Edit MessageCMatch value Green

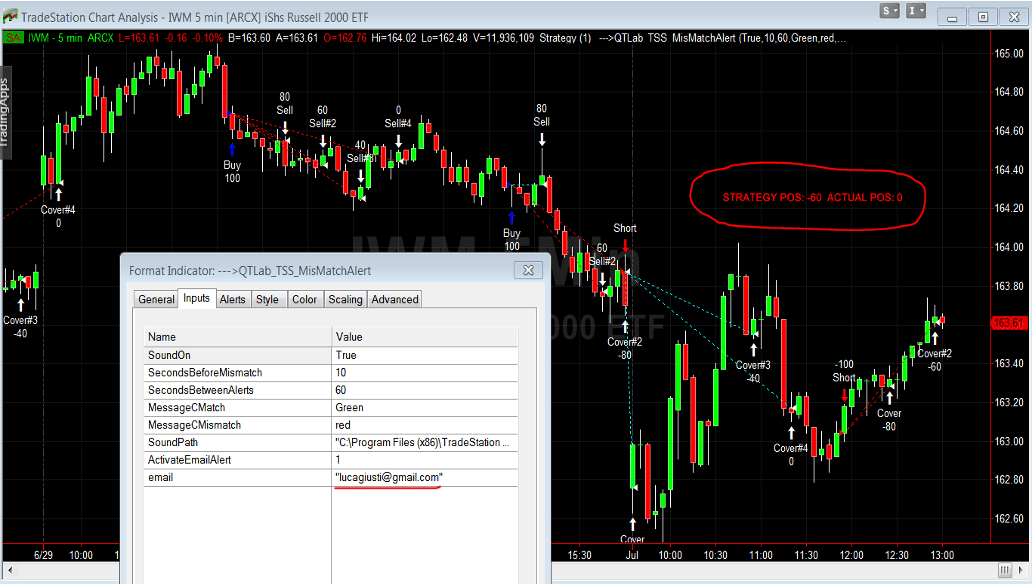(425, 408)
